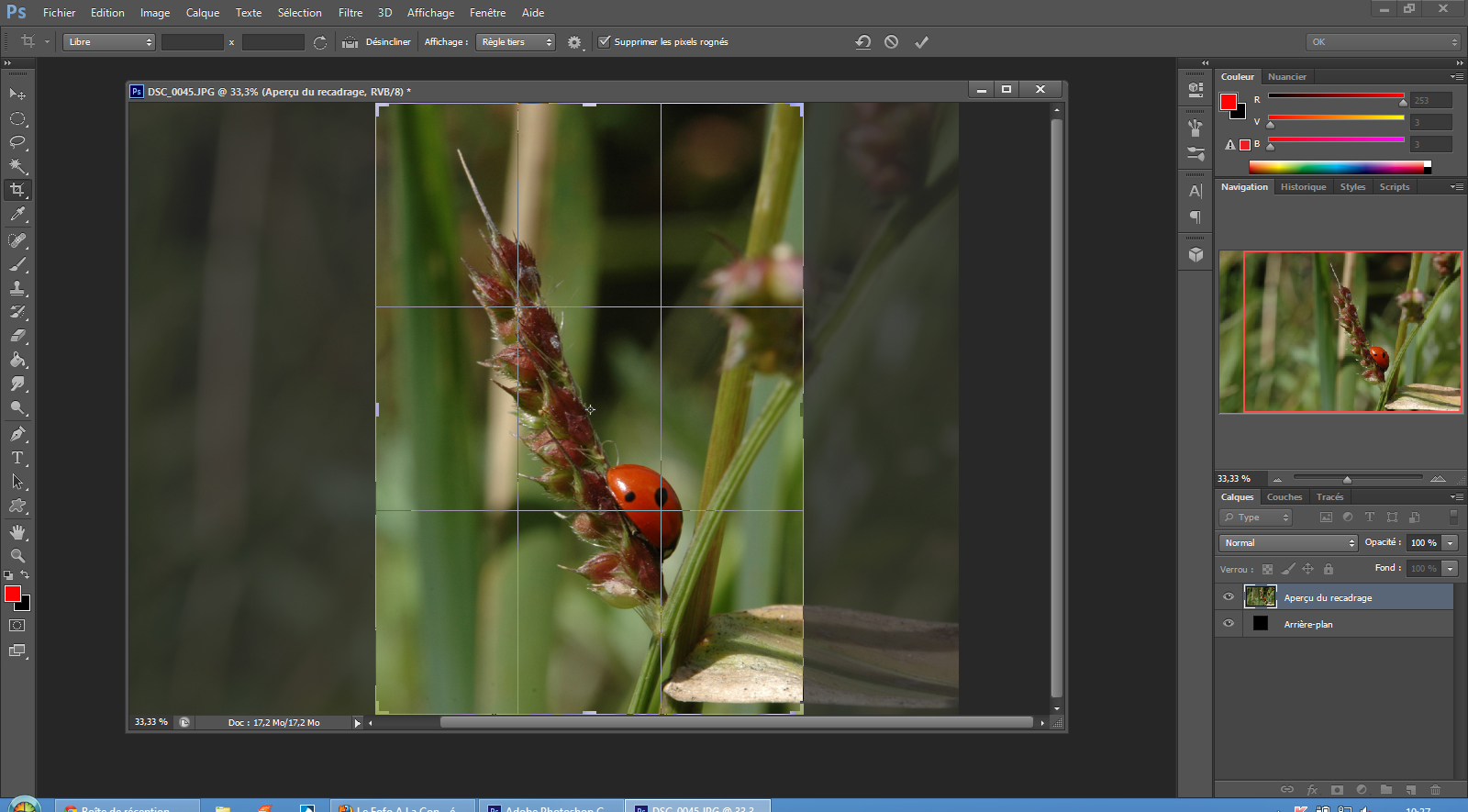The width and height of the screenshot is (1468, 812).
Task: Open the Fichier menu
Action: point(59,13)
